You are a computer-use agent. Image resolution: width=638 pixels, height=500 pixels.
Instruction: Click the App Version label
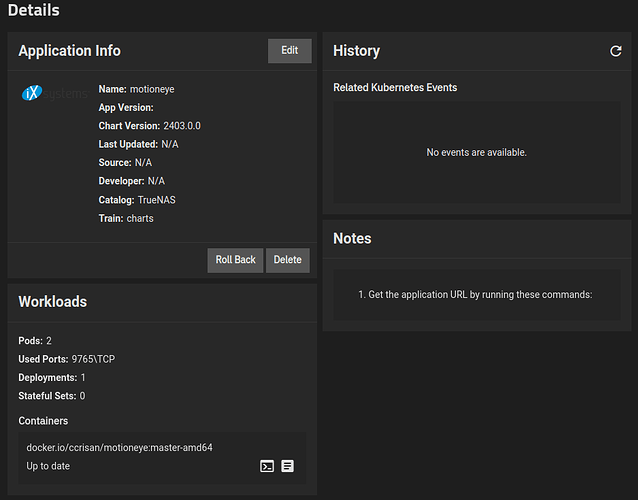point(126,107)
